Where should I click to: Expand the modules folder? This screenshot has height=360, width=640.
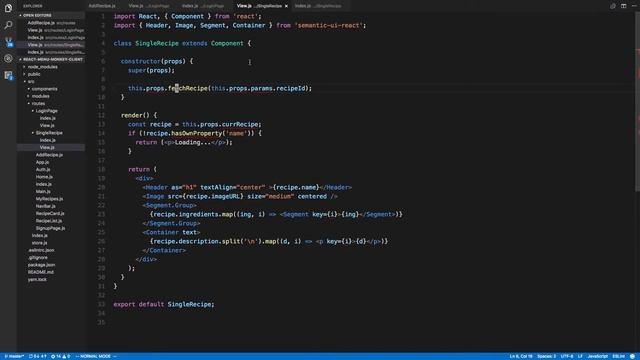40,96
